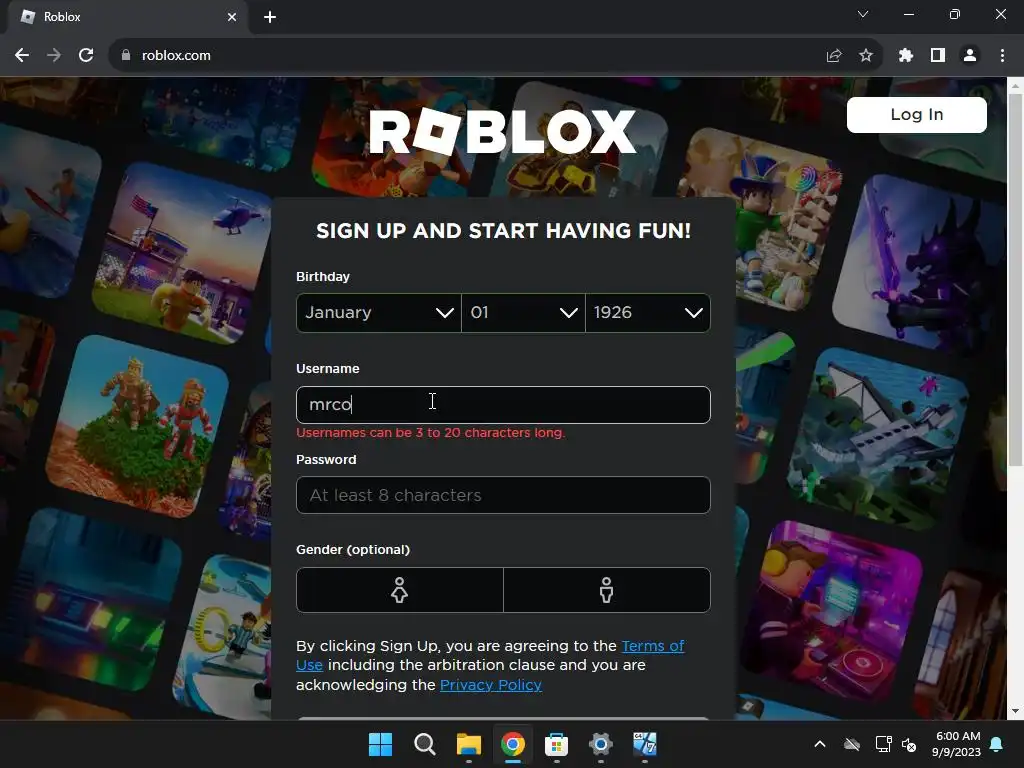Click the last pinned taskbar app icon

coord(645,744)
